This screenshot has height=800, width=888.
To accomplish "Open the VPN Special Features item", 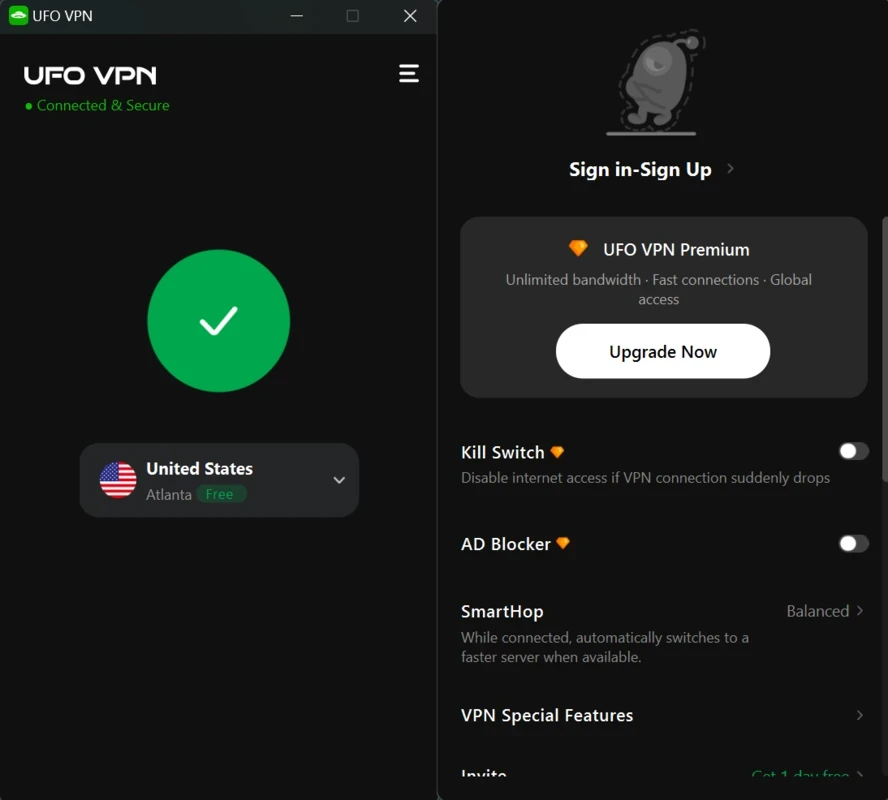I will coord(662,715).
